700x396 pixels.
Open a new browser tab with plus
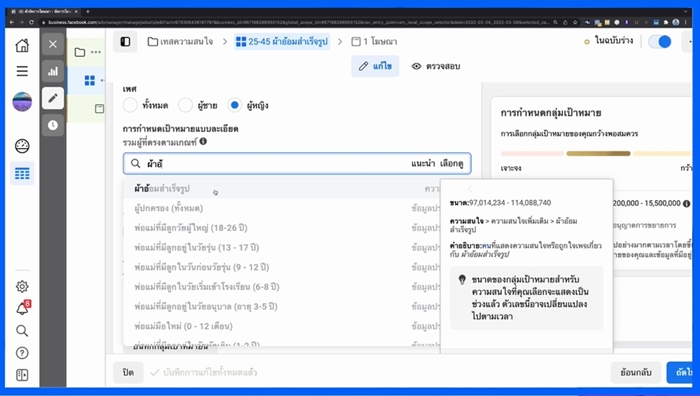pyautogui.click(x=88, y=11)
